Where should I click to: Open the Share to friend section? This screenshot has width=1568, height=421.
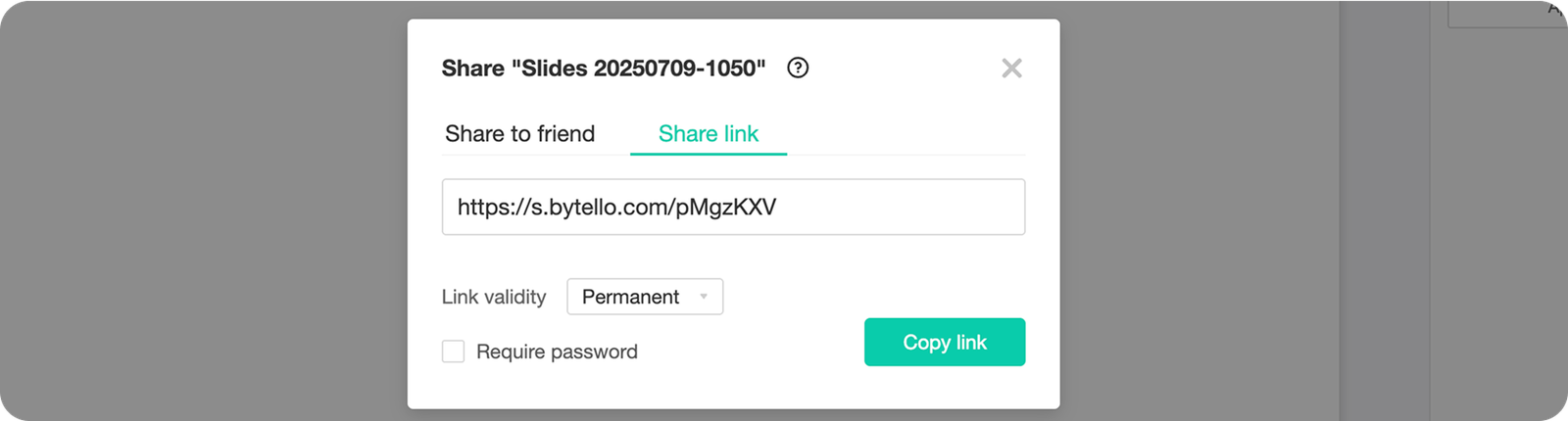[x=519, y=134]
